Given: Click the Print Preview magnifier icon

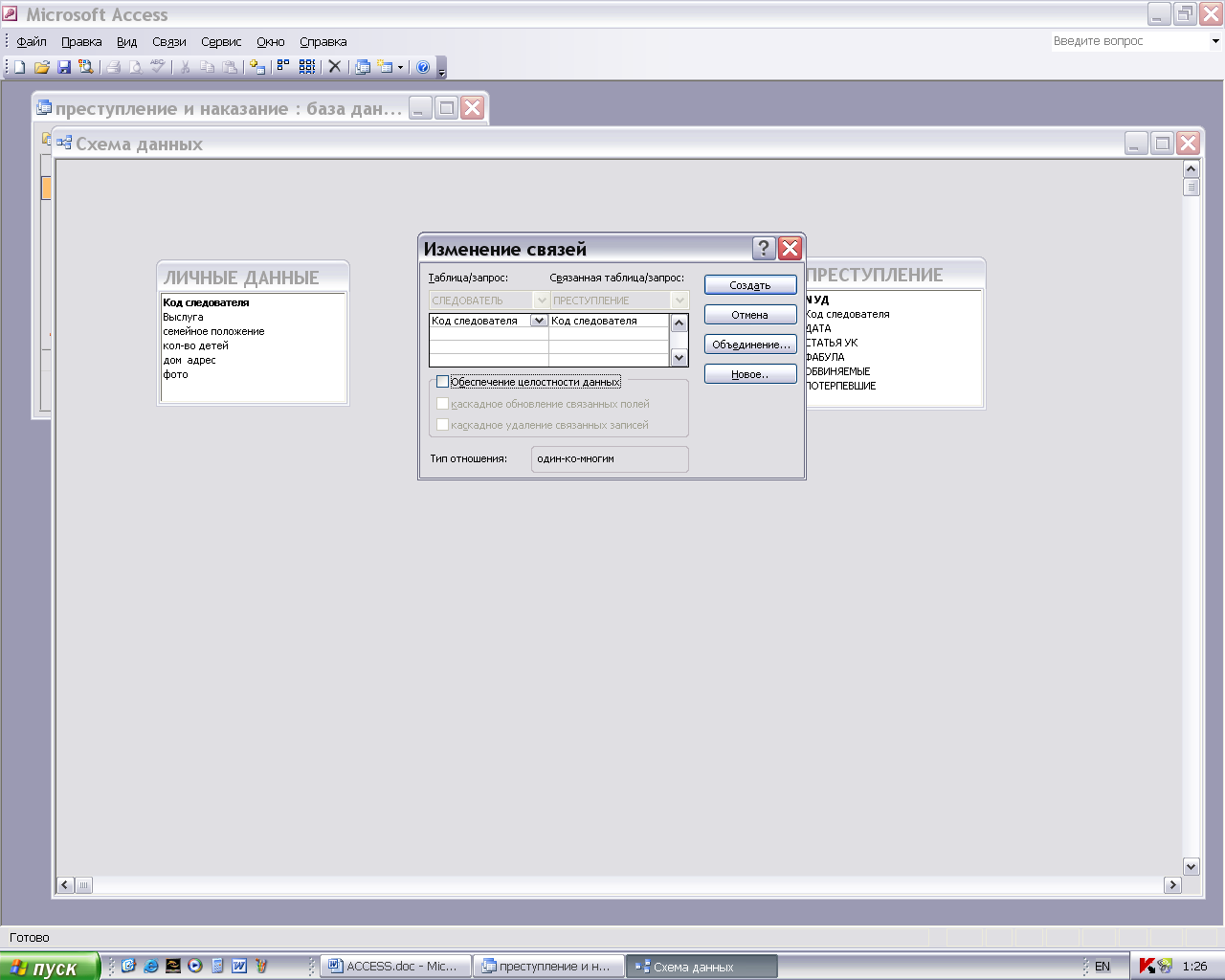Looking at the screenshot, I should pos(135,67).
